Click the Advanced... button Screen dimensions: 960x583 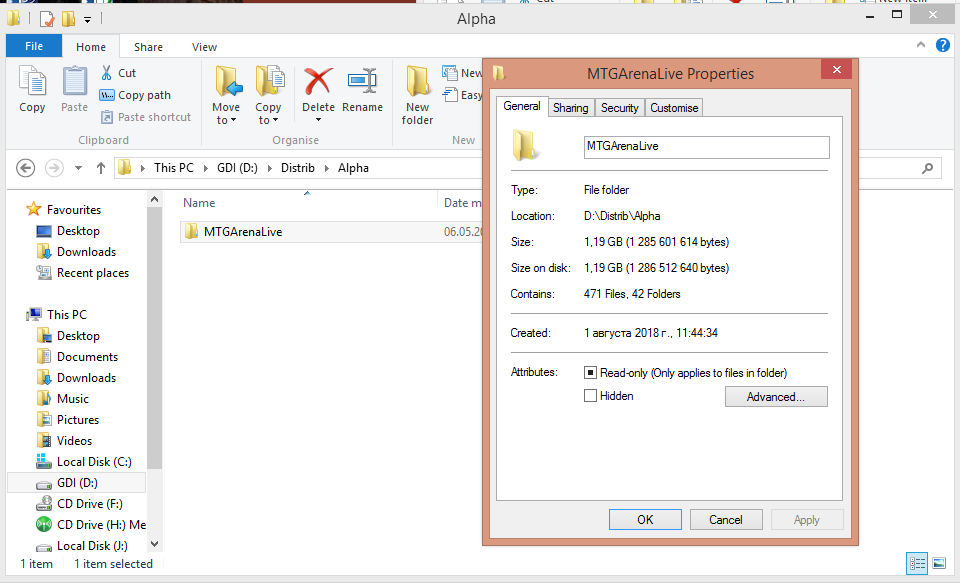[776, 397]
